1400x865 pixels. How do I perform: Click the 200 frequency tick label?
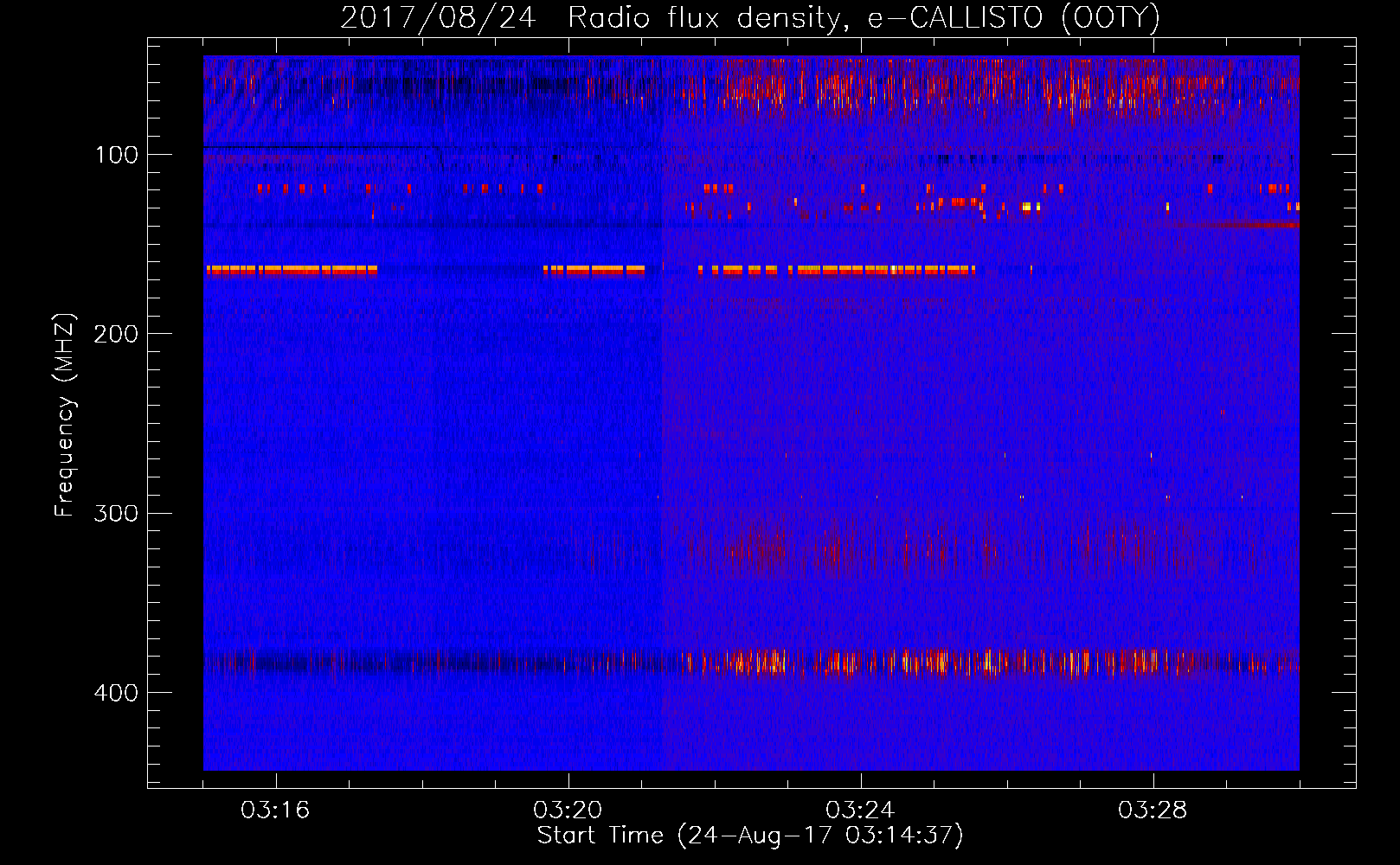click(116, 334)
